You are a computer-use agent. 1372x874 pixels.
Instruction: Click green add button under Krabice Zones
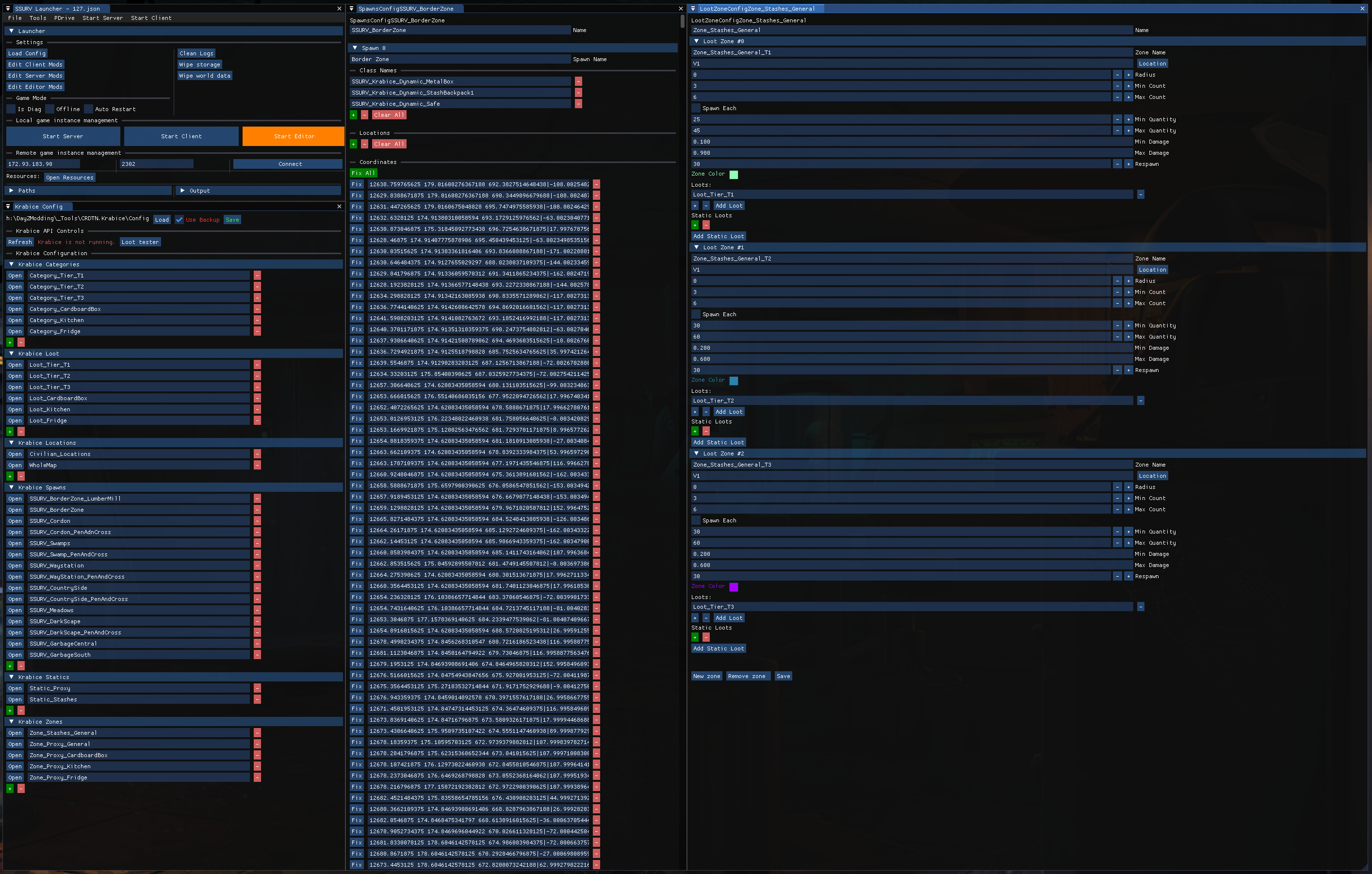tap(10, 789)
